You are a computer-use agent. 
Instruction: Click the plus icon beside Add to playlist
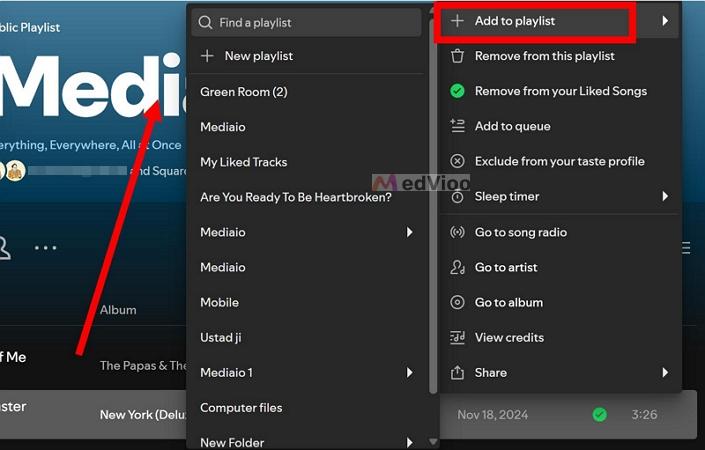click(x=457, y=21)
